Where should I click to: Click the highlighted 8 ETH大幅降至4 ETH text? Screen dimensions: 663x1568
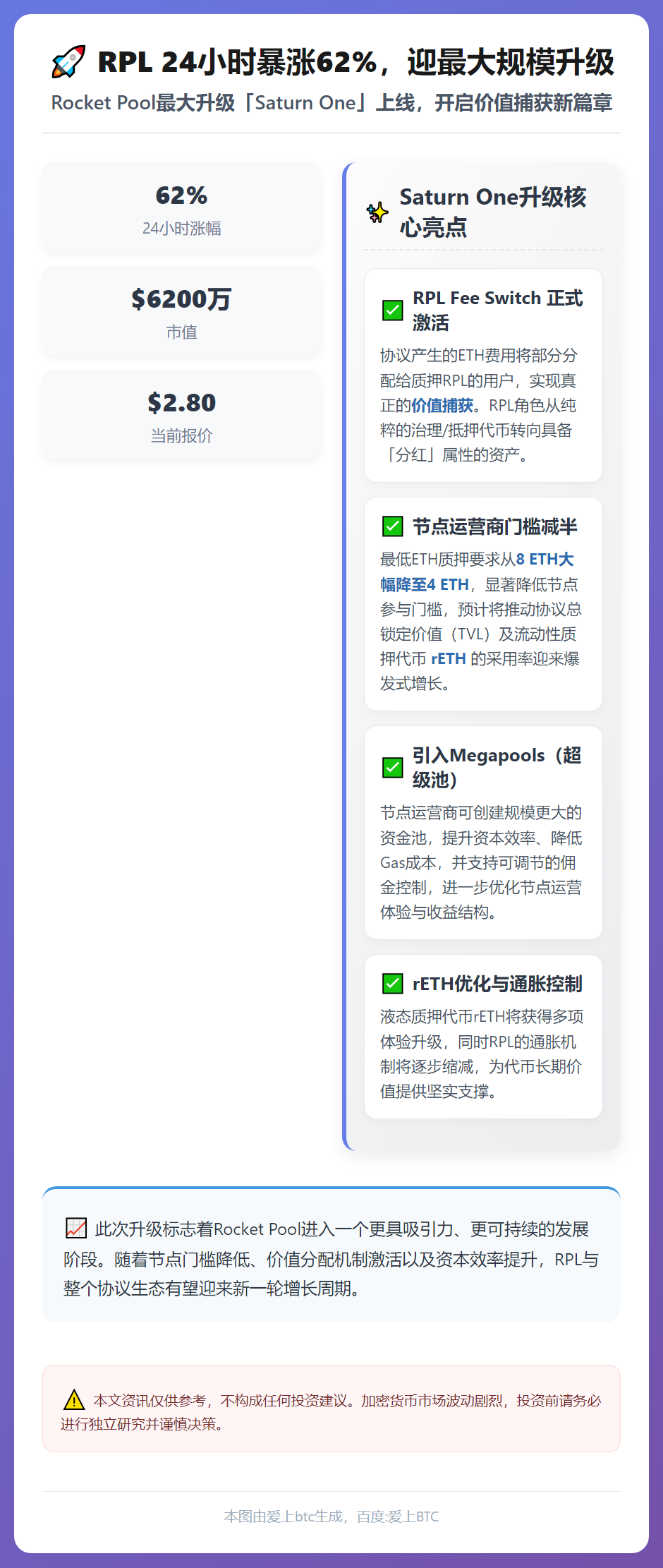point(477,572)
